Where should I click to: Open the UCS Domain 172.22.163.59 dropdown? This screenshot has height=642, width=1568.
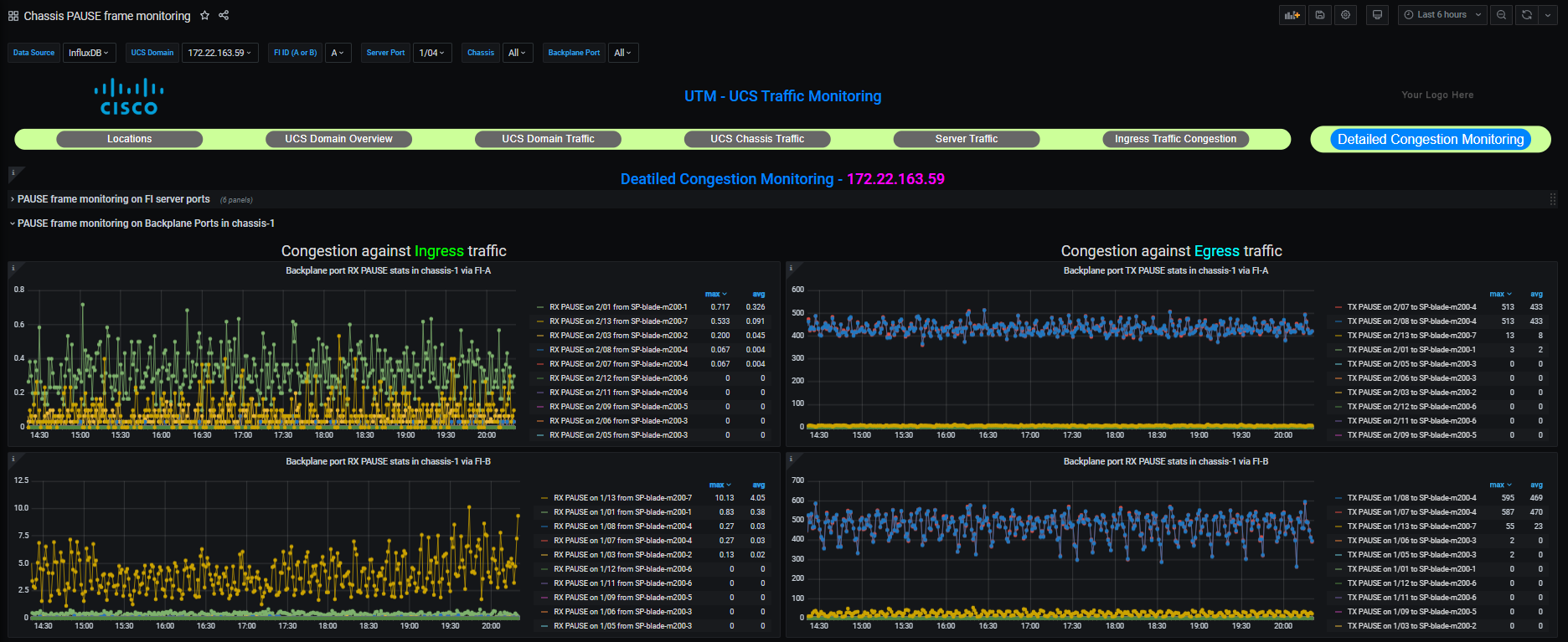coord(219,53)
